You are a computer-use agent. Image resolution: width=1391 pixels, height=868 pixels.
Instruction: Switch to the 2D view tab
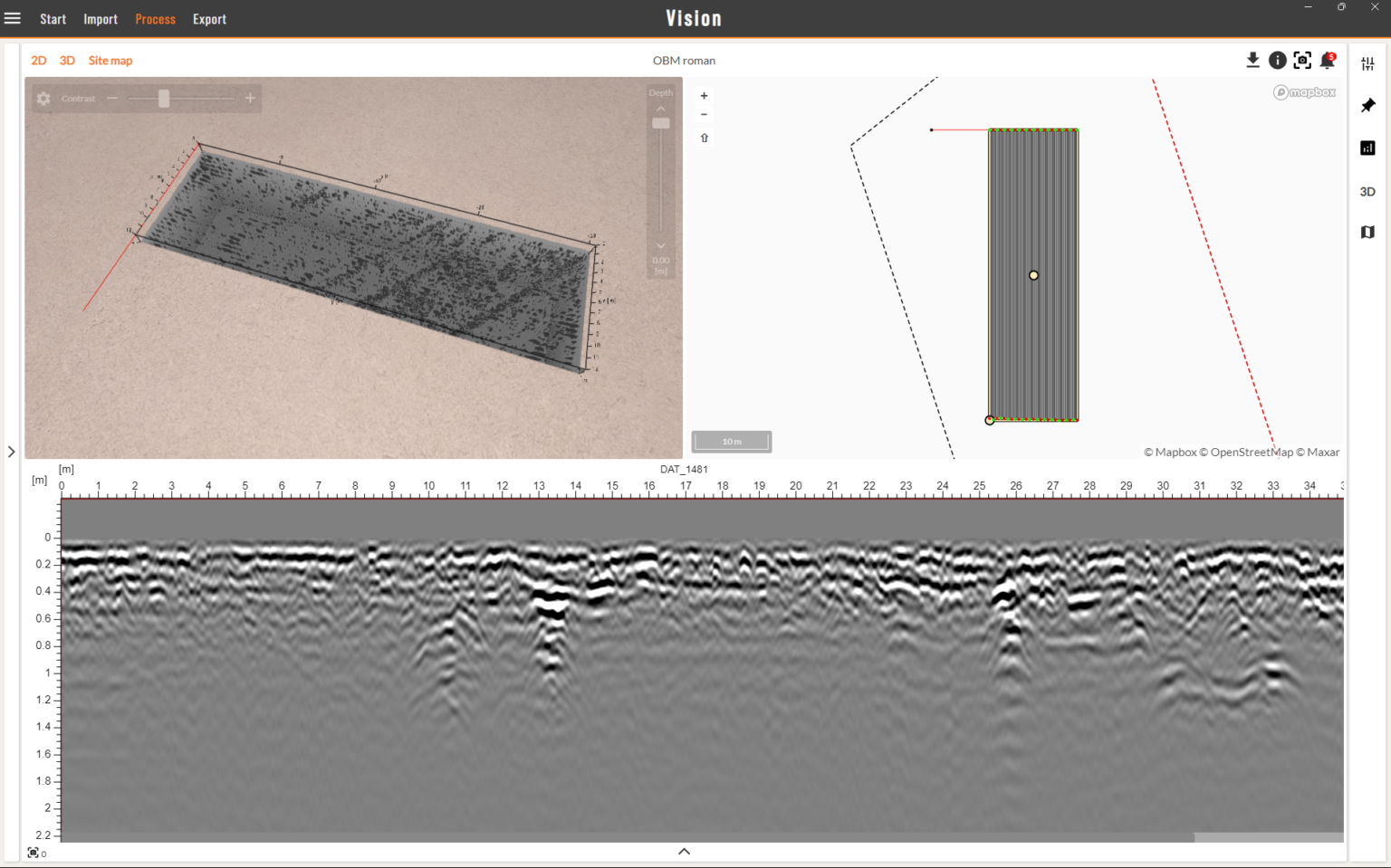(39, 60)
